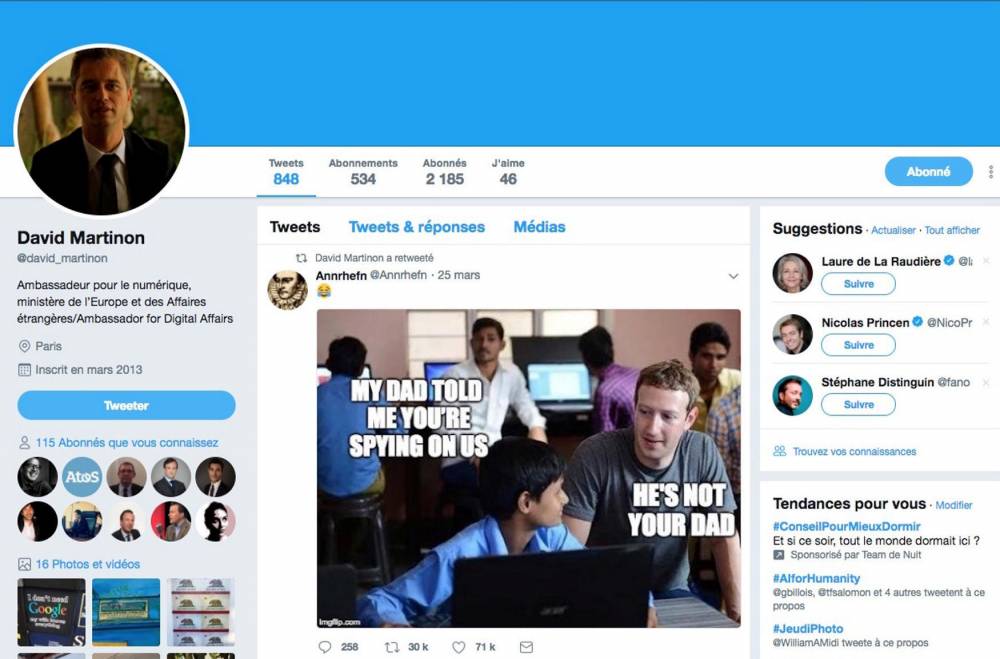The image size is (1000, 659).
Task: Switch to the Tweets & réponses tab
Action: point(416,226)
